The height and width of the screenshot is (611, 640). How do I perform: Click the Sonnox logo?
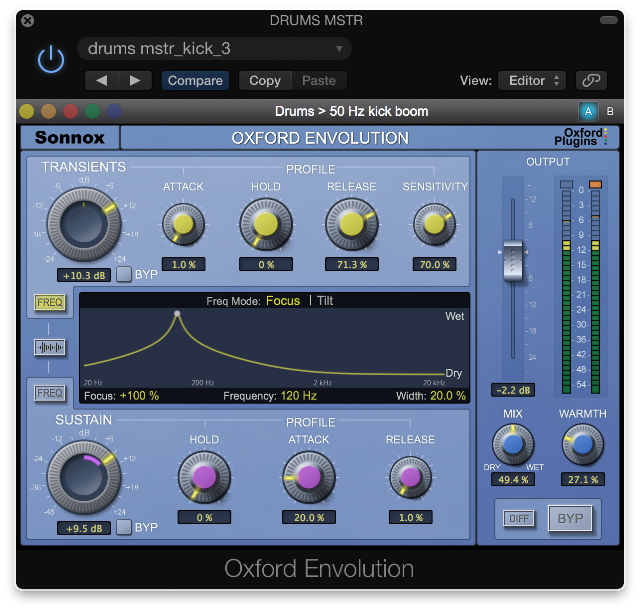click(x=70, y=138)
